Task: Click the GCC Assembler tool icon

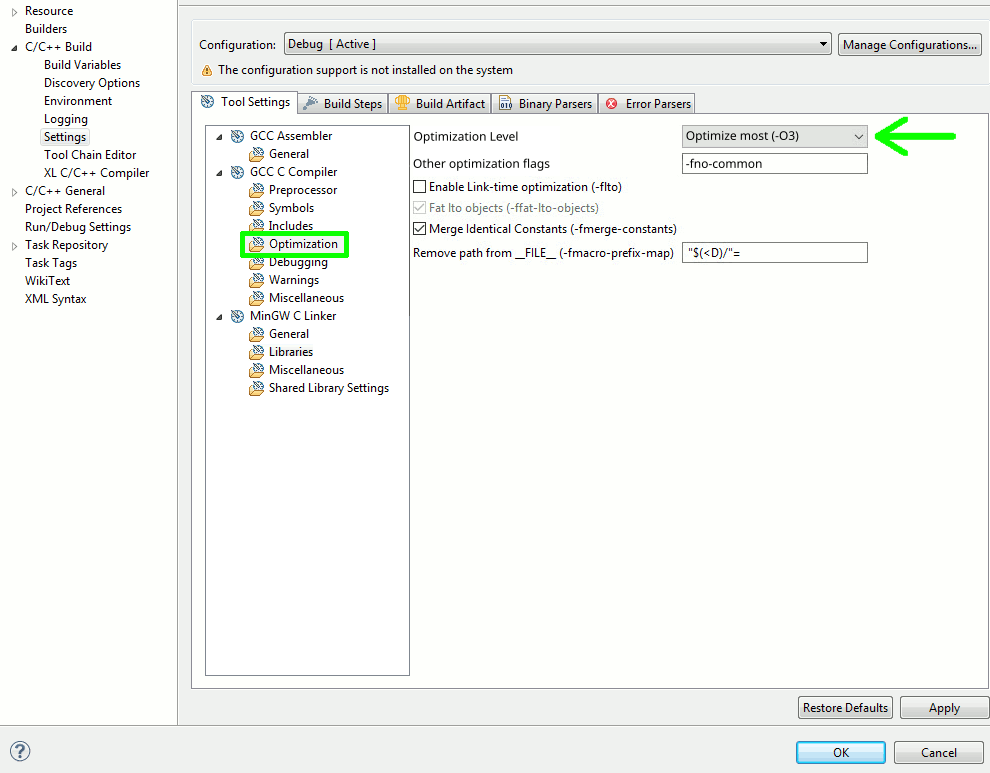Action: pyautogui.click(x=237, y=136)
